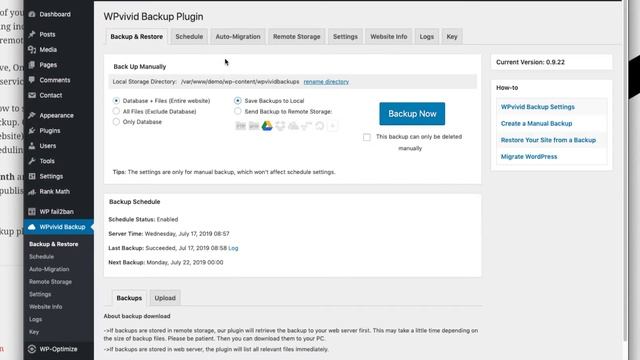Click the Pages icon in sidebar
Screen dimensions: 640x360
click(x=32, y=65)
